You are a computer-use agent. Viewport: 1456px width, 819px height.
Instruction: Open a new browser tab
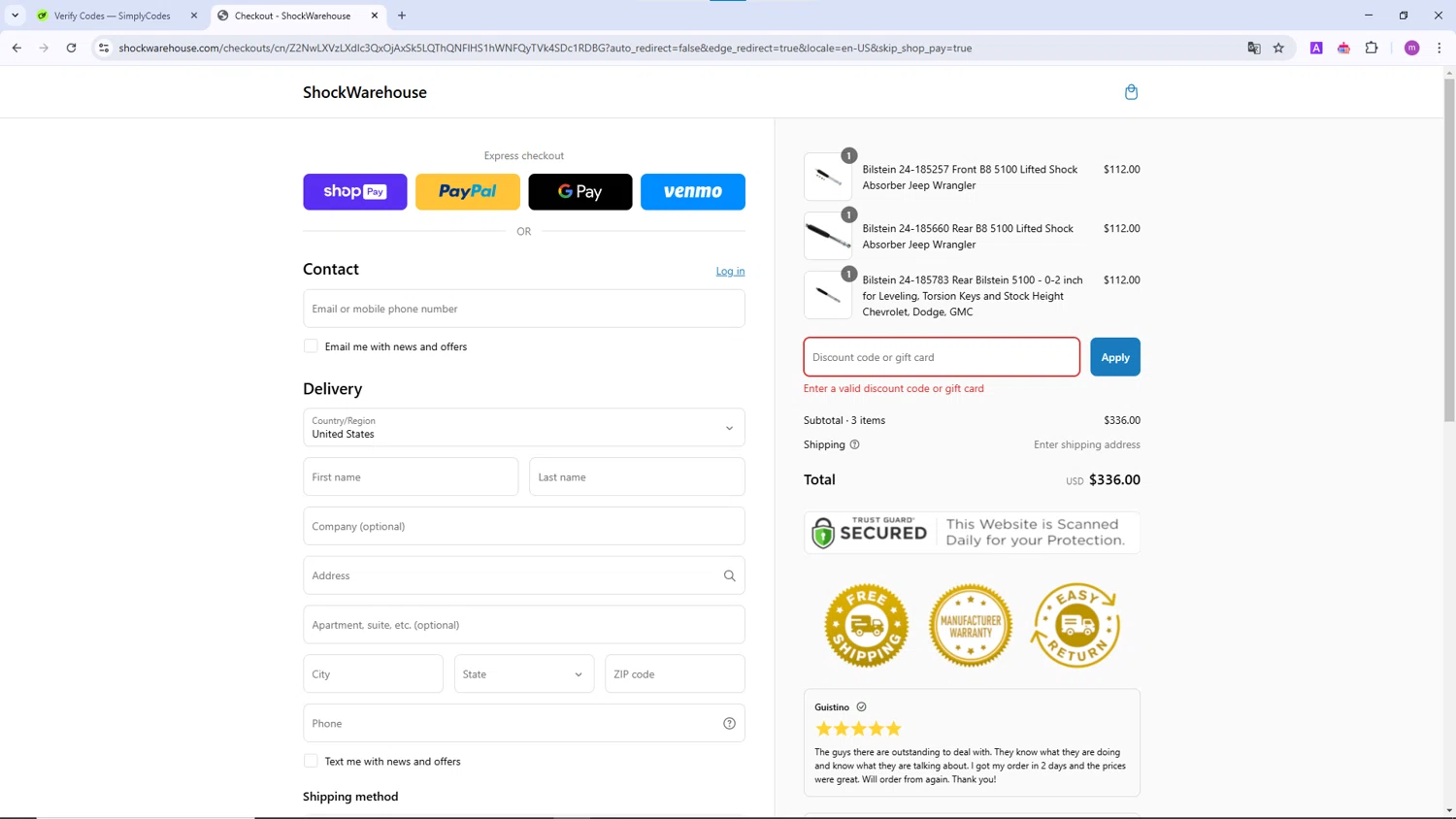(x=402, y=16)
